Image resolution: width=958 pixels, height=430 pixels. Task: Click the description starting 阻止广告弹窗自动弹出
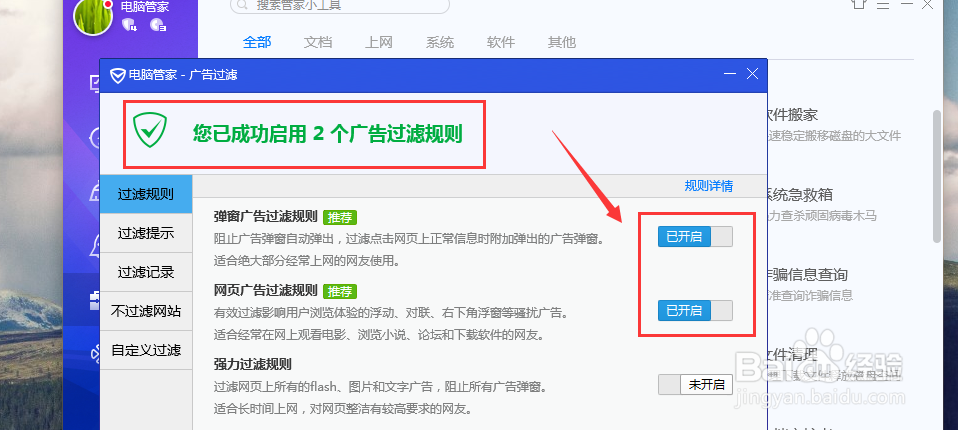coord(409,239)
